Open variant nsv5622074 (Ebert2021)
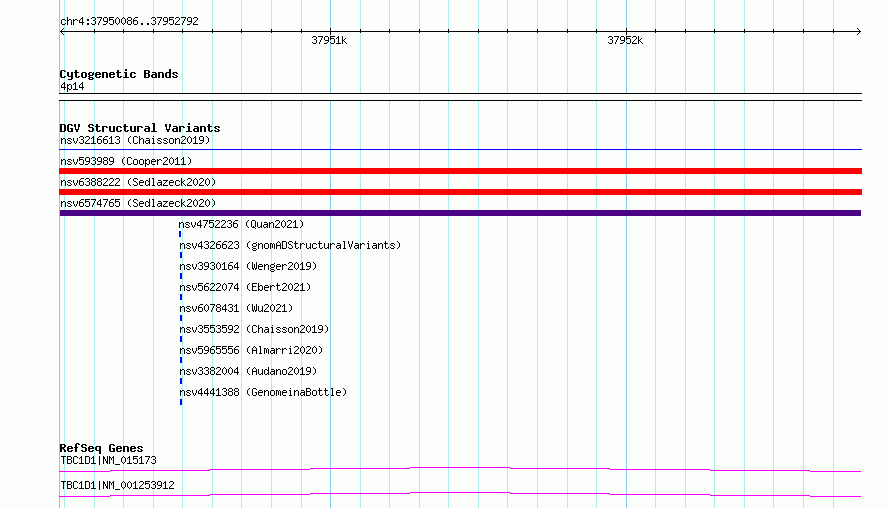The width and height of the screenshot is (890, 508). point(245,287)
